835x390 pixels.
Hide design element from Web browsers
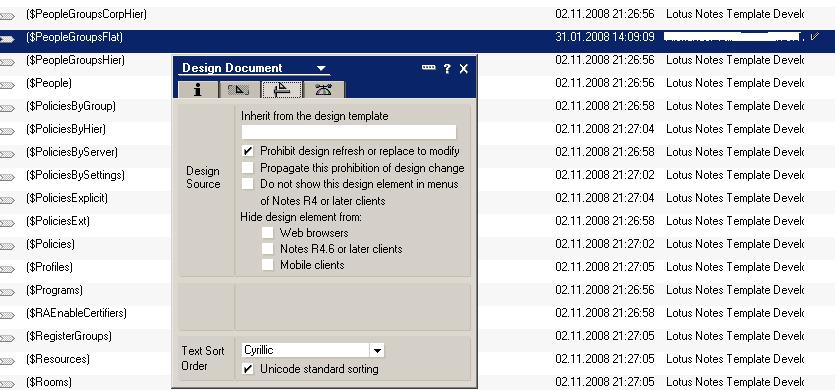click(267, 233)
